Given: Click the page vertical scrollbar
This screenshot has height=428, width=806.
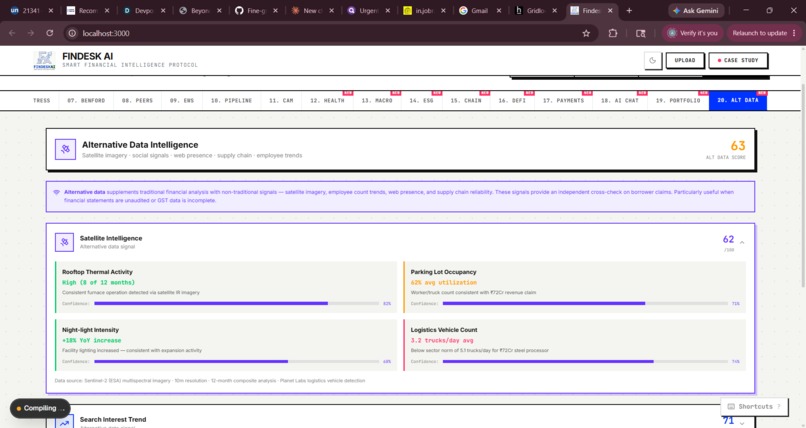Looking at the screenshot, I should pyautogui.click(x=803, y=185).
